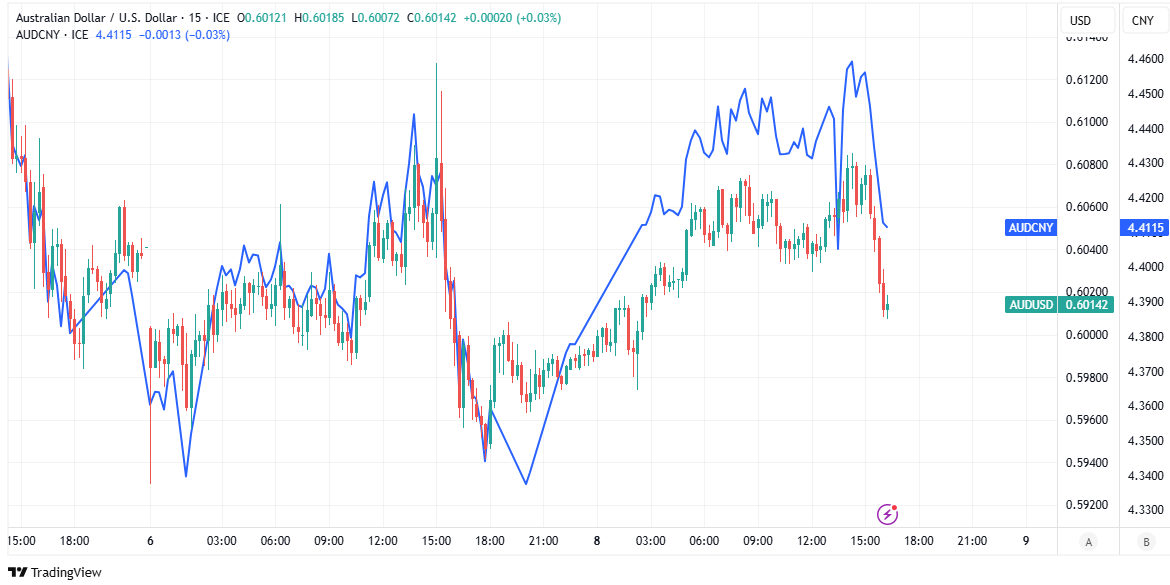Click the 0.60142 green price tag
Viewport: 1170px width, 585px height.
click(1088, 304)
